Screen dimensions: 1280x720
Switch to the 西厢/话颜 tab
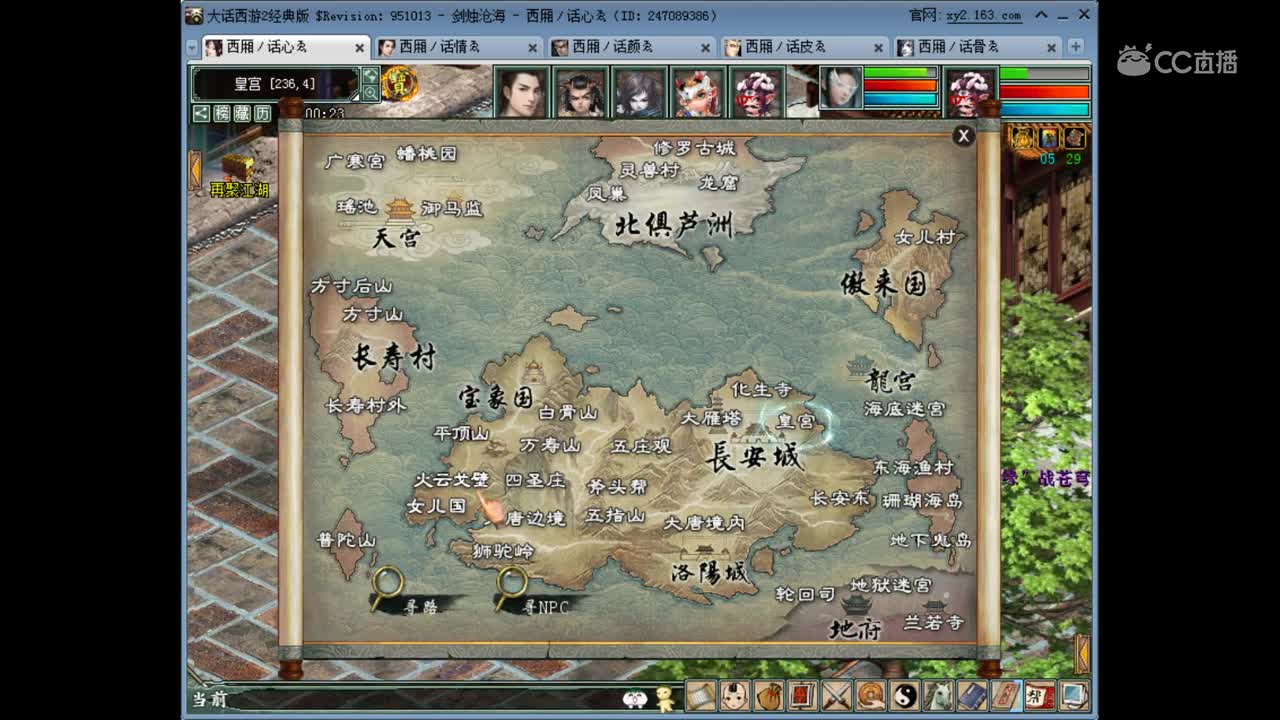(632, 47)
